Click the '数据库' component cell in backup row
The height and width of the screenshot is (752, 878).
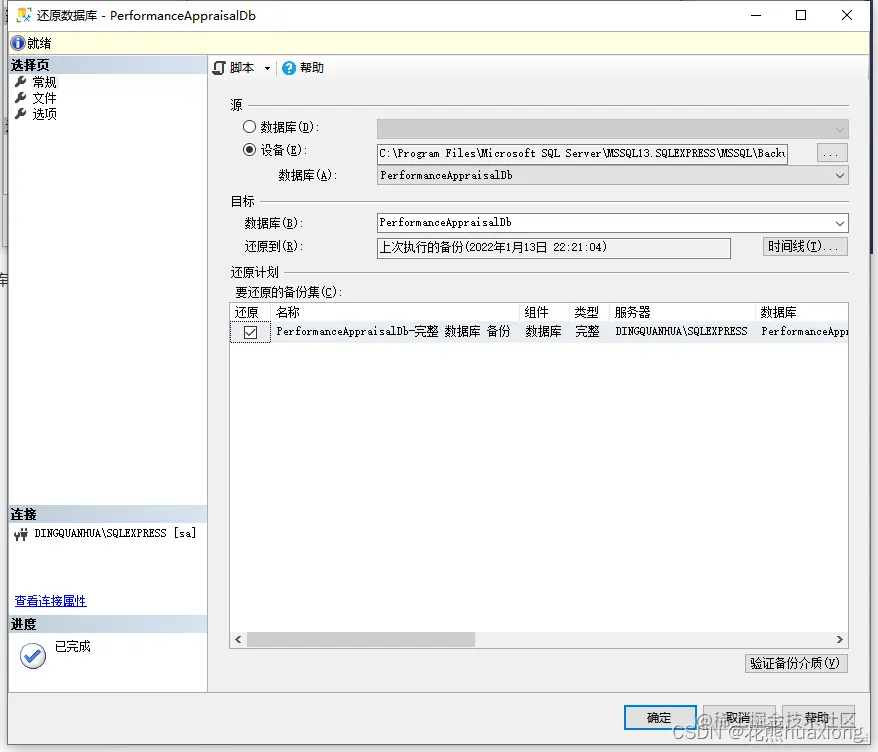pos(543,331)
